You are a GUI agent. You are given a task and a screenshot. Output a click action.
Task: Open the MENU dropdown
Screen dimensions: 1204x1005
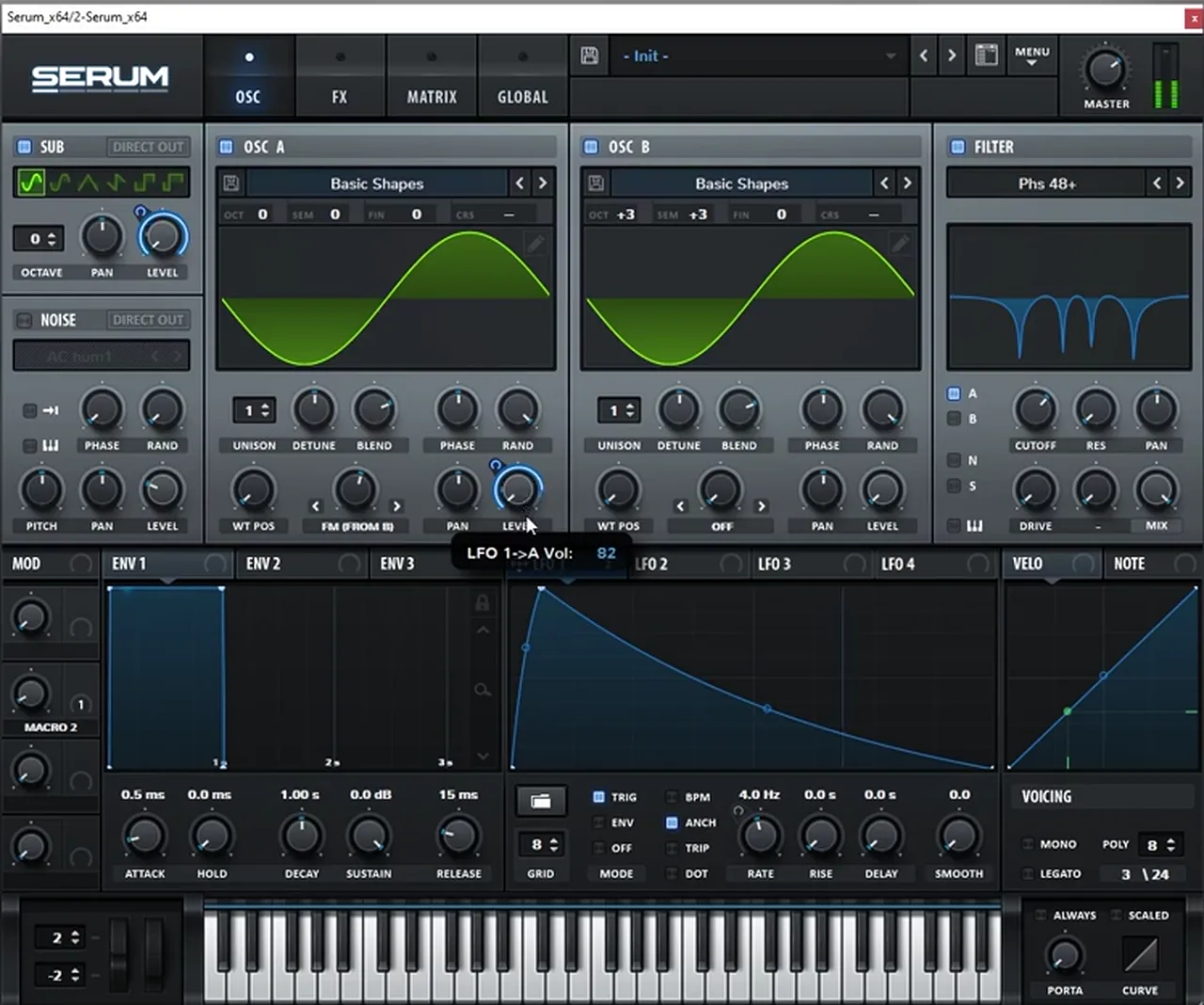click(1032, 56)
